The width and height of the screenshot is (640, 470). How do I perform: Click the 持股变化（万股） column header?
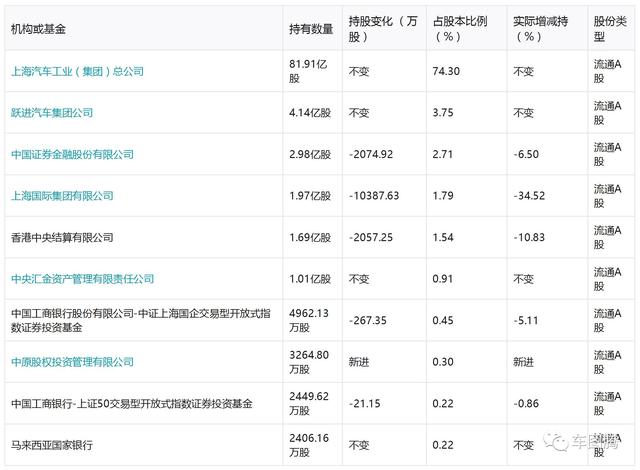[x=383, y=29]
